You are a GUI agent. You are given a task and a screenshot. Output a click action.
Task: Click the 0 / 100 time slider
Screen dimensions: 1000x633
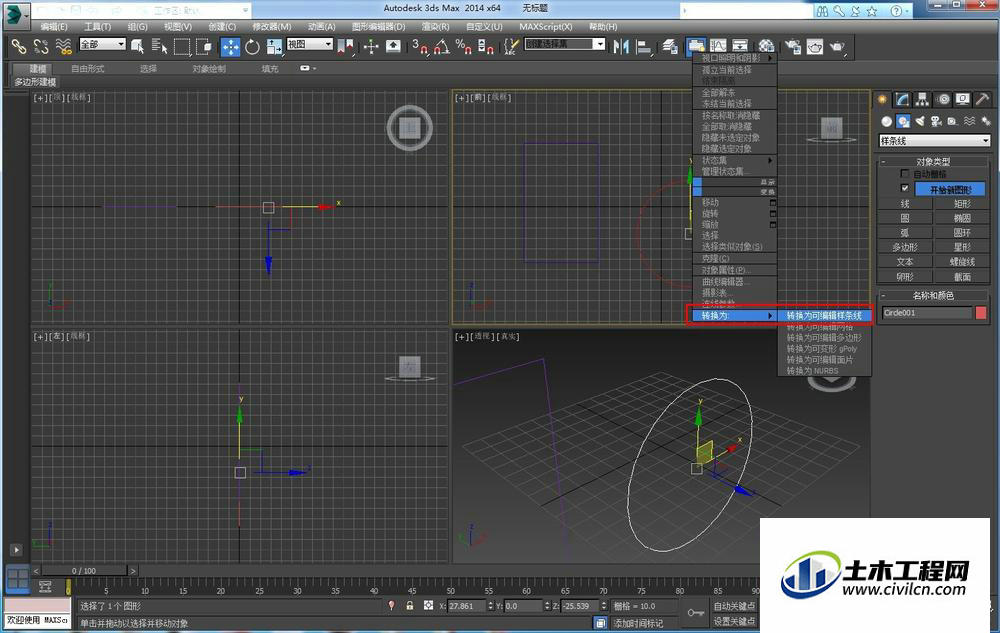click(84, 571)
